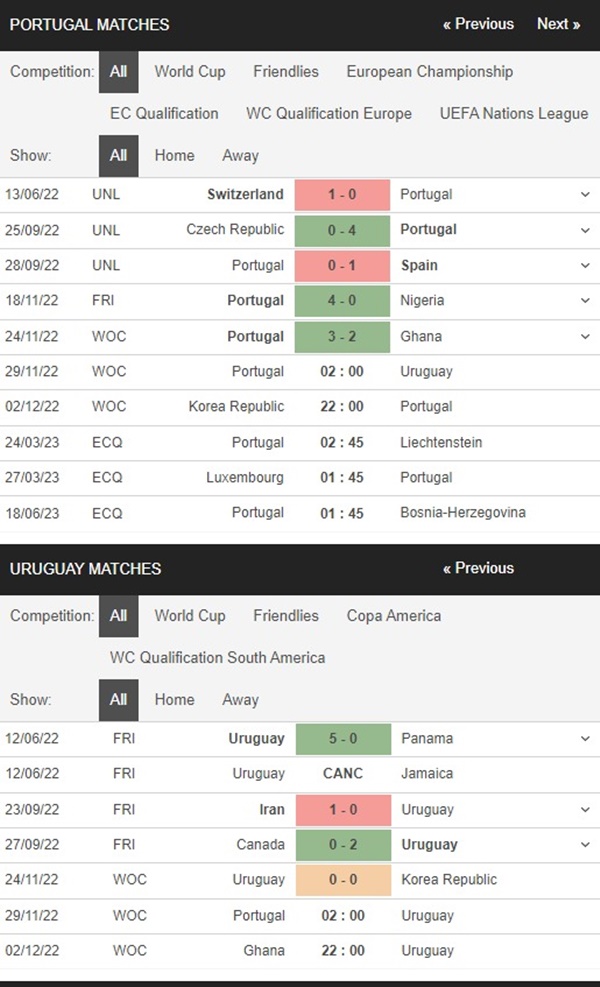Show only Portugal Home matches
Image resolution: width=600 pixels, height=987 pixels.
click(174, 156)
